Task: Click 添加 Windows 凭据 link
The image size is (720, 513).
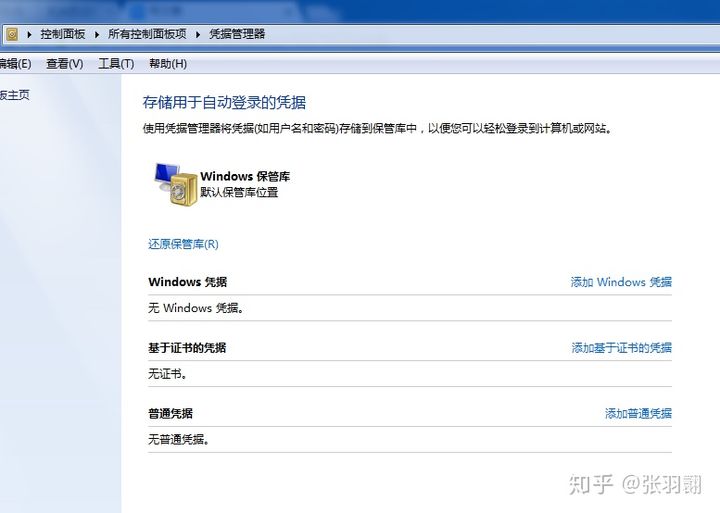Action: [621, 282]
